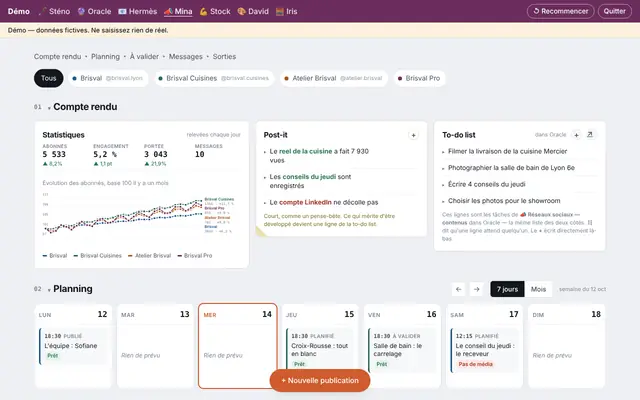Jump to Sorties section
Screen dimensions: 640x400
(x=224, y=56)
